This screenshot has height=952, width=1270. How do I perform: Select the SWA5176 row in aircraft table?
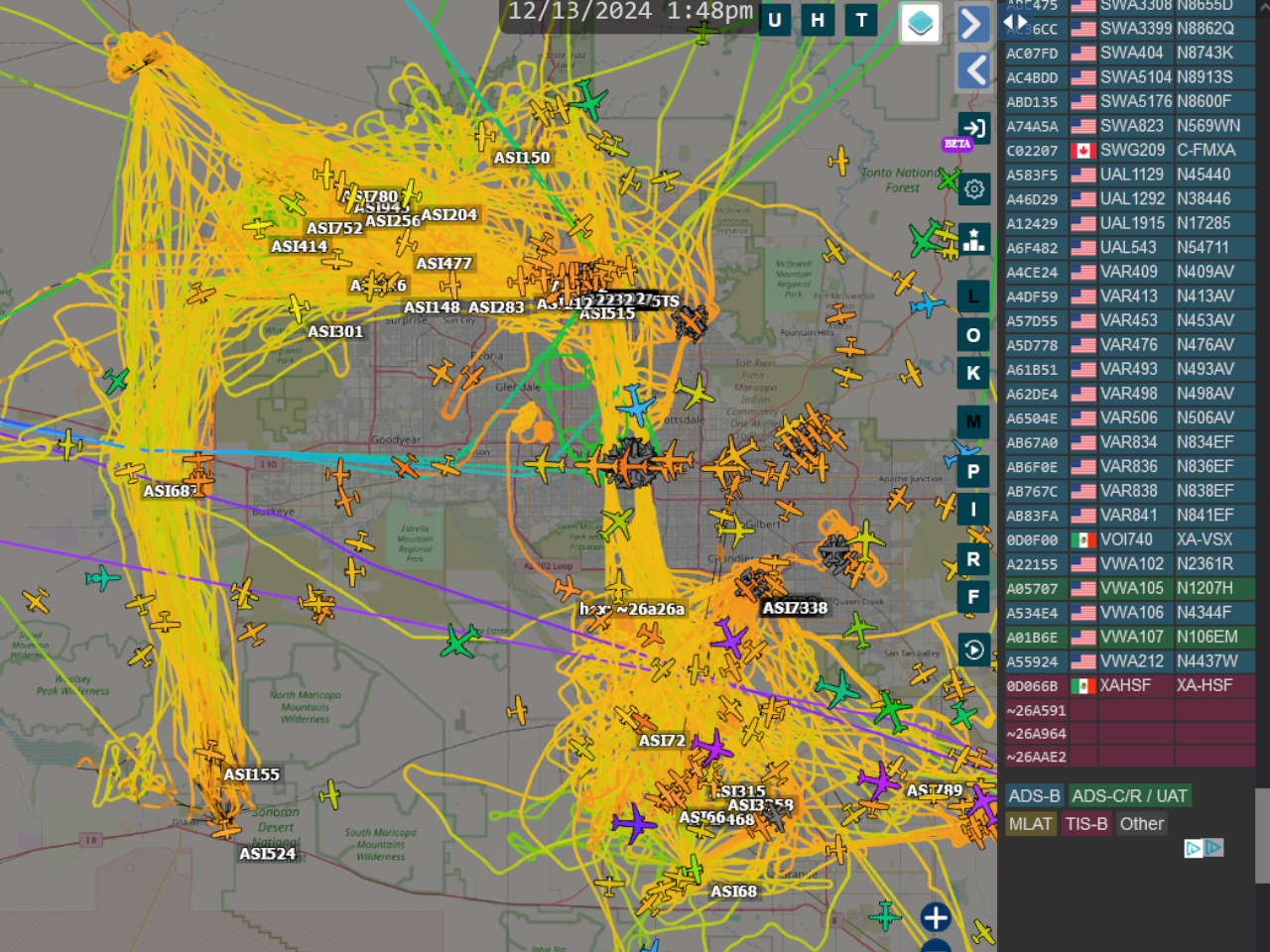tap(1128, 101)
